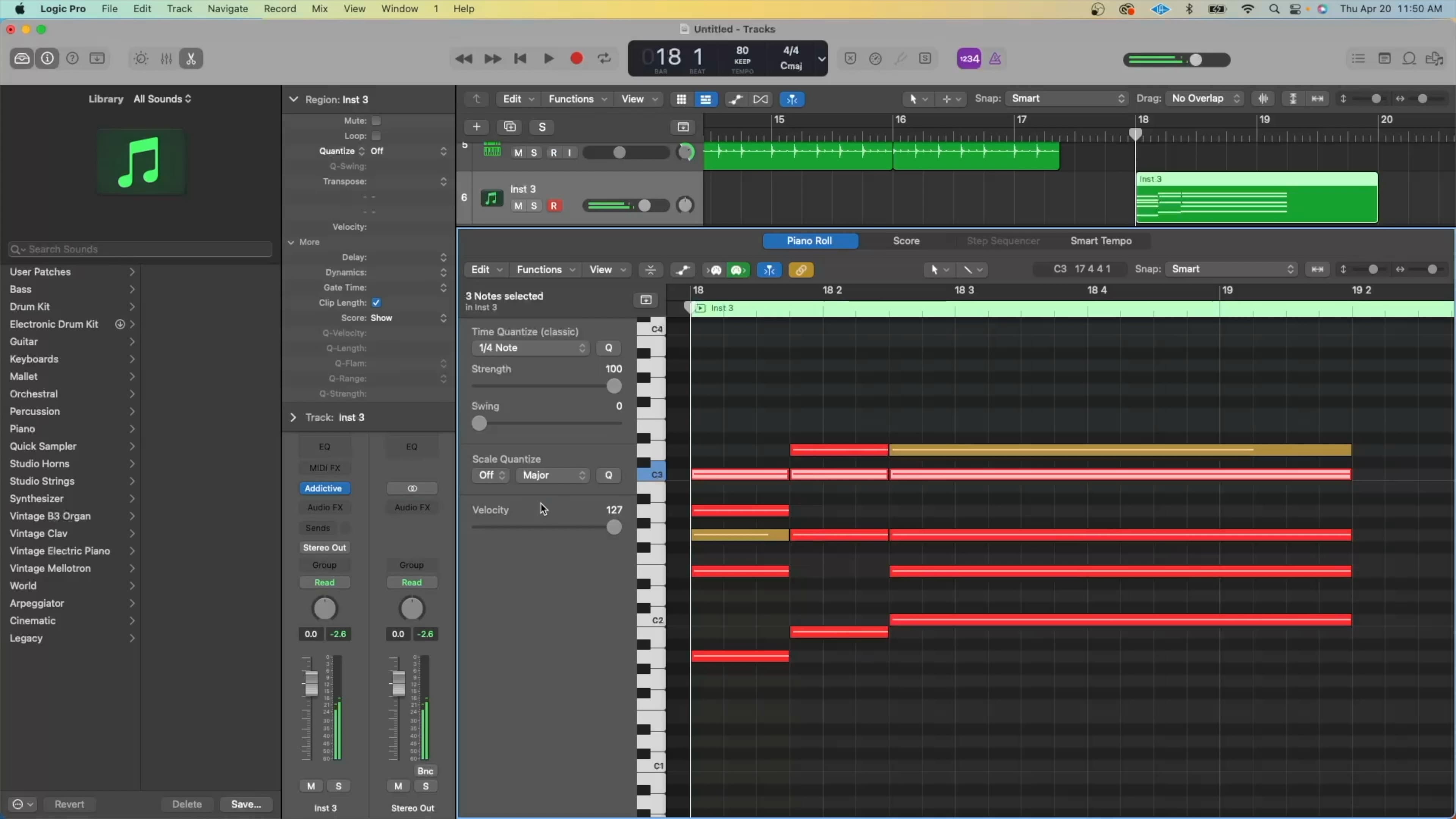
Task: Start playback with Play button
Action: (548, 58)
